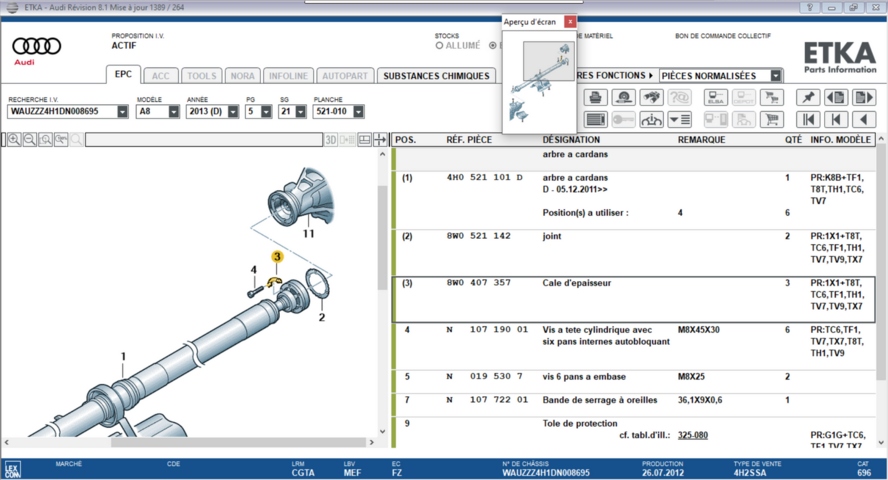Switch to the ACC tab

pyautogui.click(x=160, y=76)
